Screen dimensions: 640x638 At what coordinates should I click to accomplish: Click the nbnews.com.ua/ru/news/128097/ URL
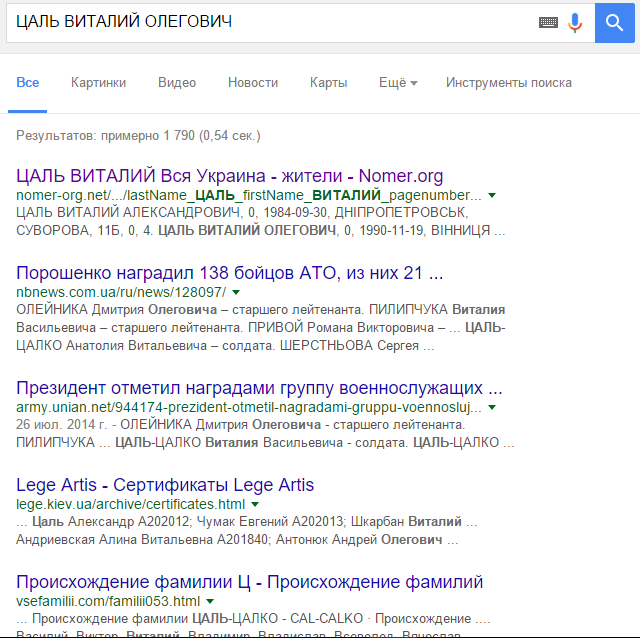(121, 292)
